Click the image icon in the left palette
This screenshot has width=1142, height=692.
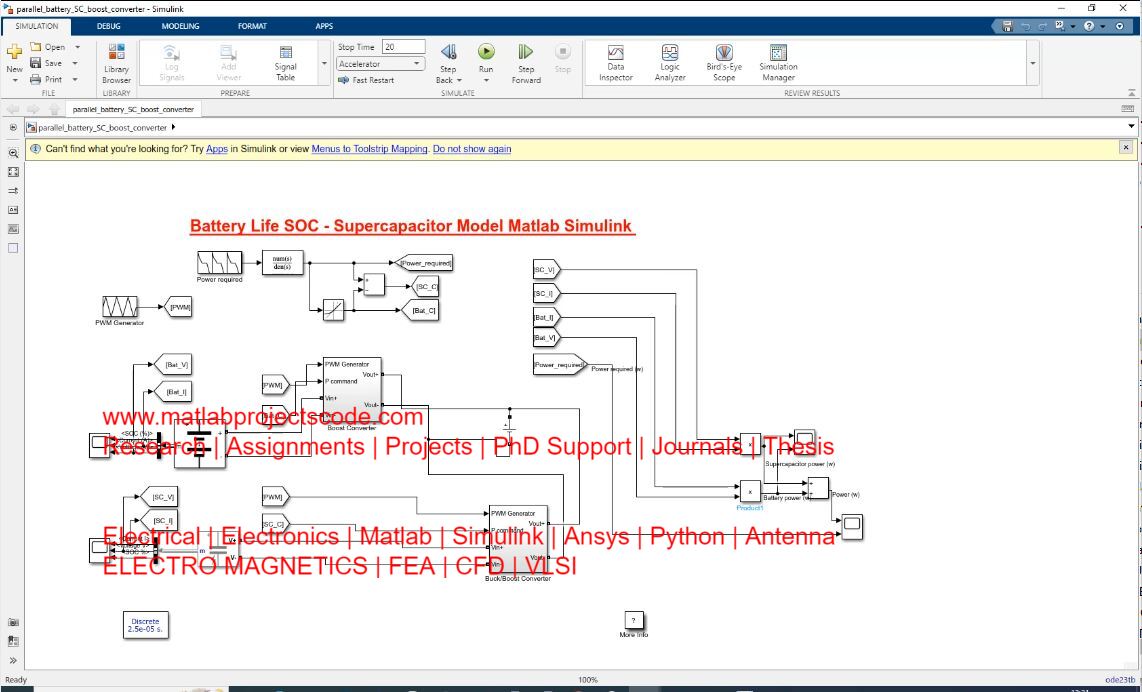pyautogui.click(x=13, y=229)
